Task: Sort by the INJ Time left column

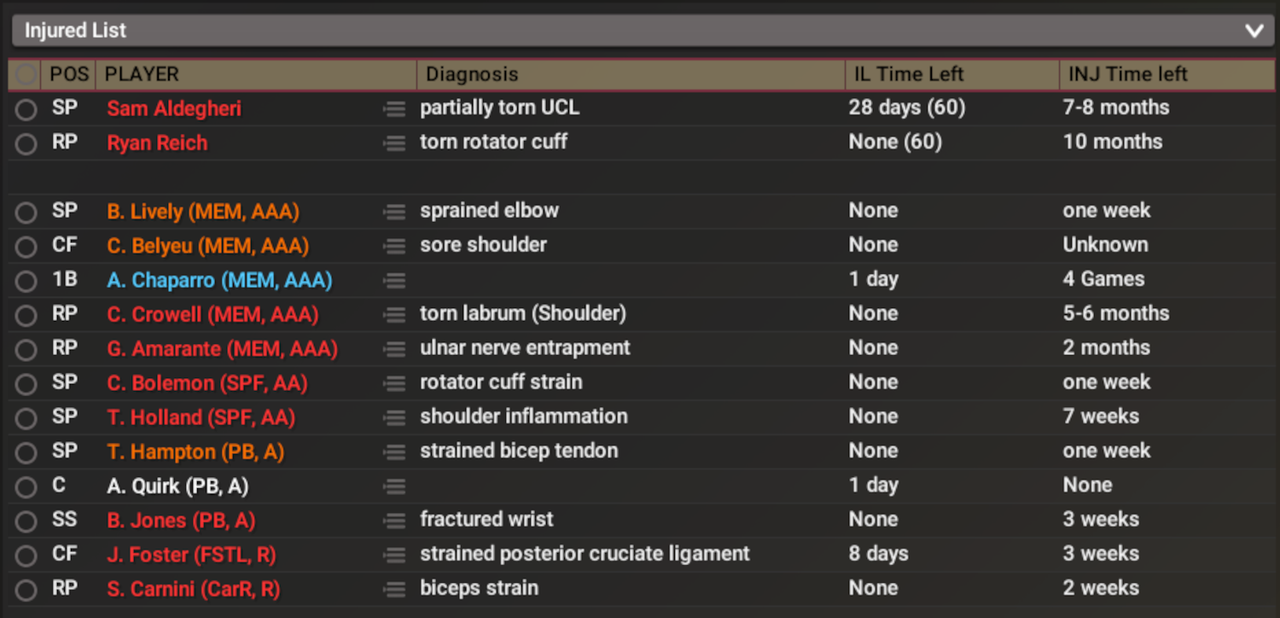Action: point(1127,75)
